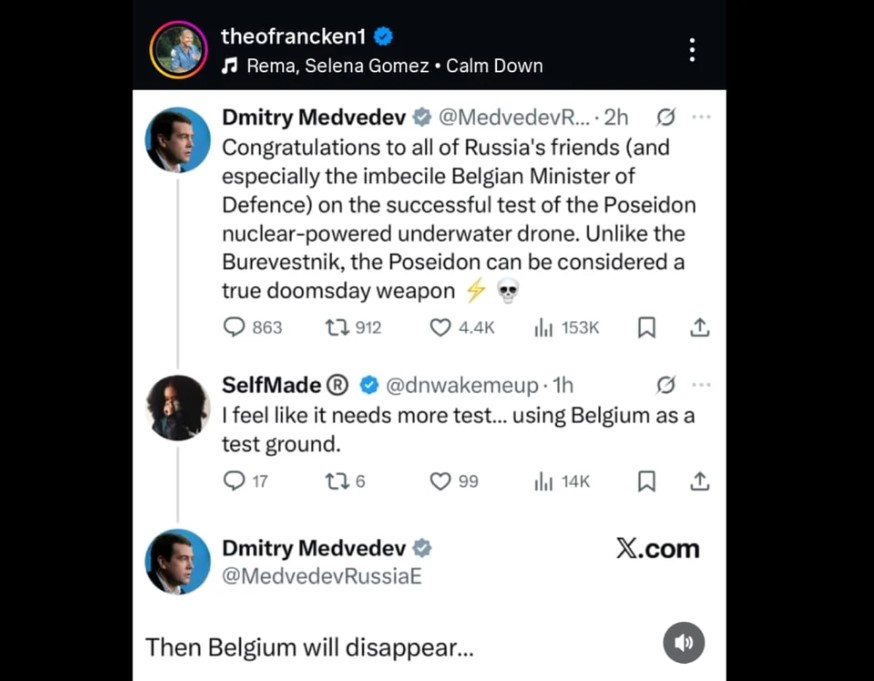This screenshot has width=874, height=681.
Task: Like SelfMade's tweet with 99 likes
Action: (x=440, y=481)
